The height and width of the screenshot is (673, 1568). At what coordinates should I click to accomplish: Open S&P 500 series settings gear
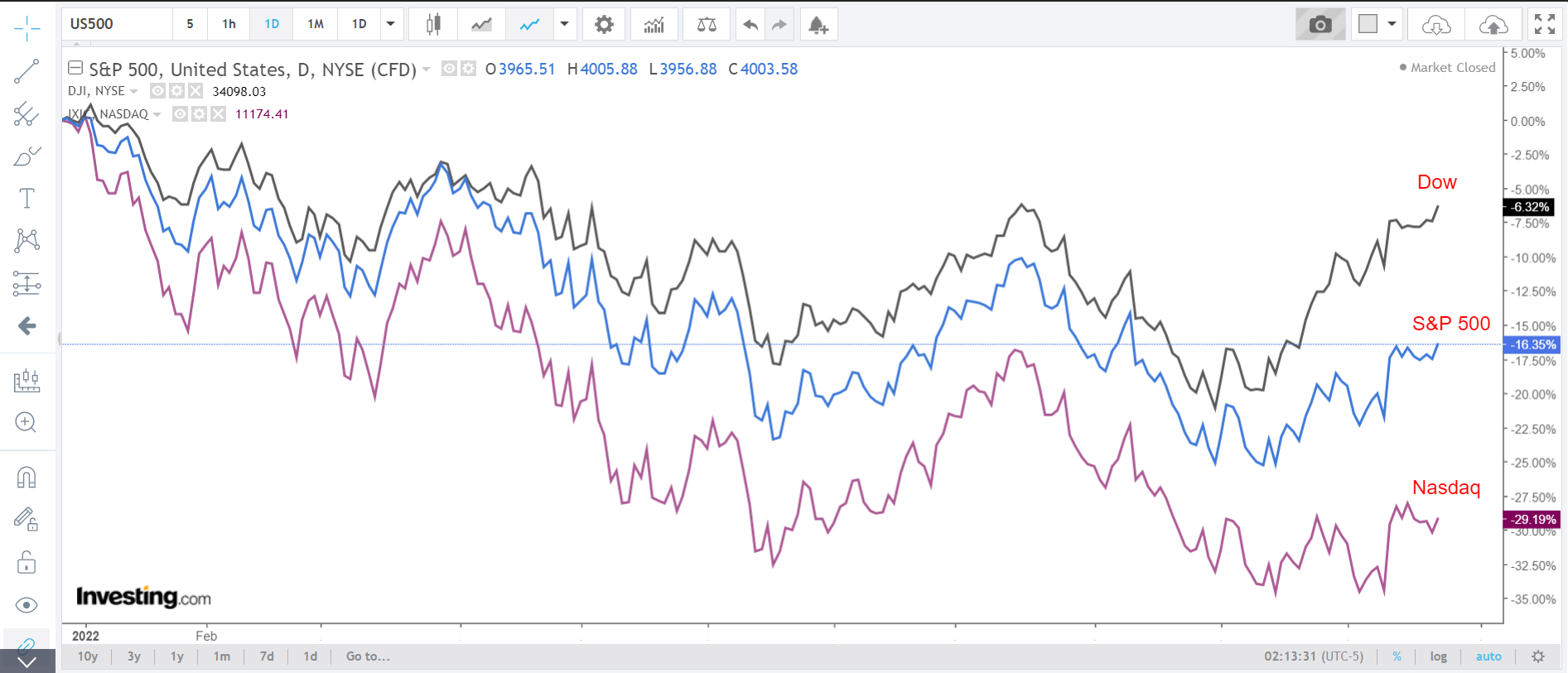pos(469,69)
